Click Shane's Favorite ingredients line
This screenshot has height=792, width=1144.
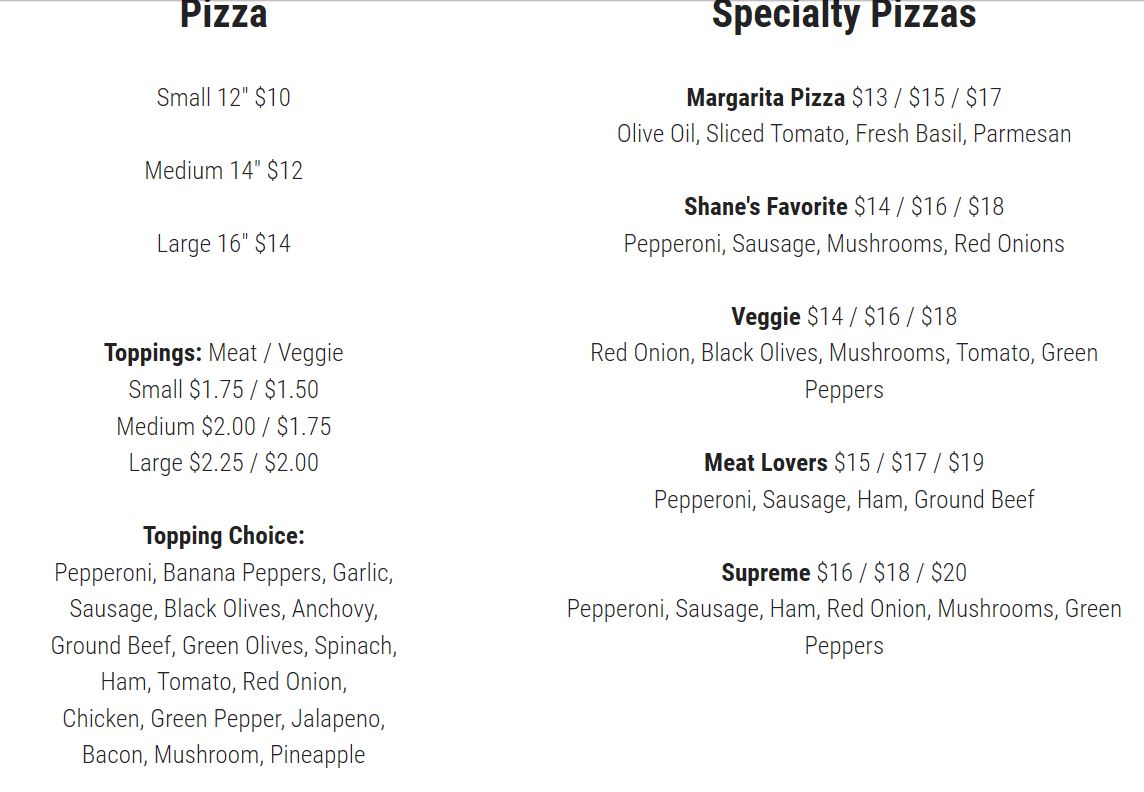pos(843,244)
